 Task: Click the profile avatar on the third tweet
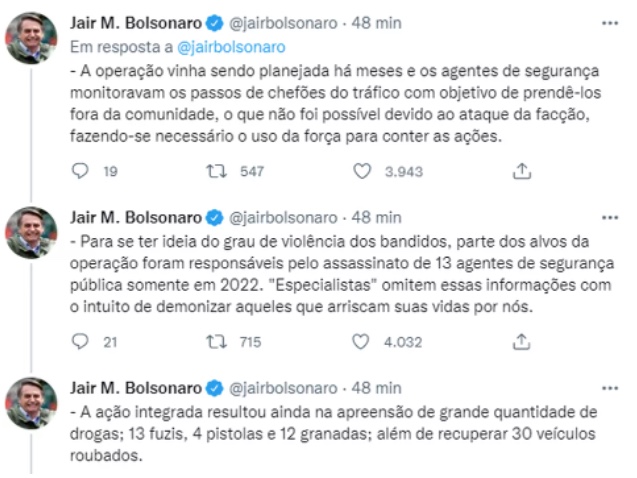tap(31, 403)
